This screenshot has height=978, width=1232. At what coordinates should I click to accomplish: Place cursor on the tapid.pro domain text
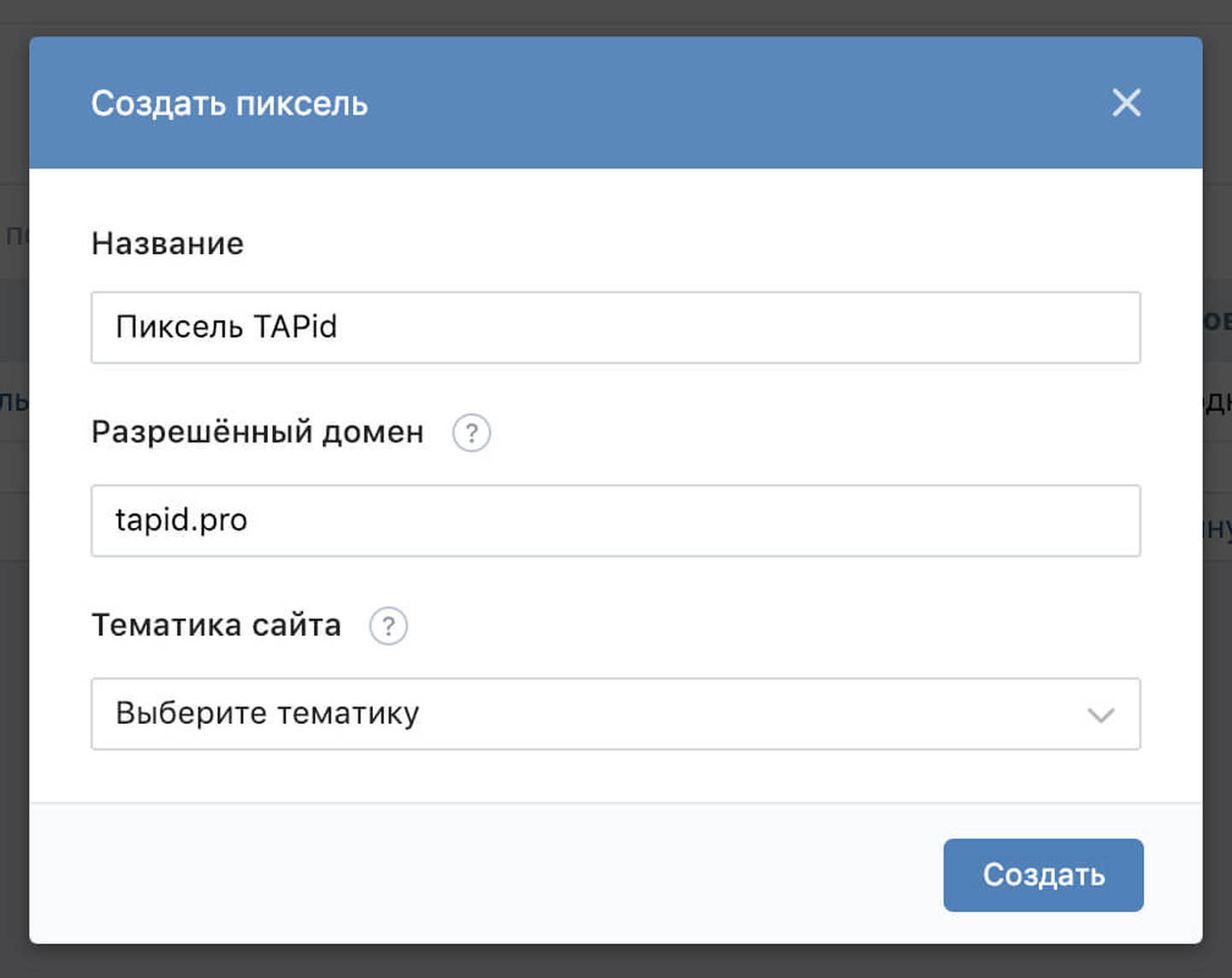click(x=181, y=520)
